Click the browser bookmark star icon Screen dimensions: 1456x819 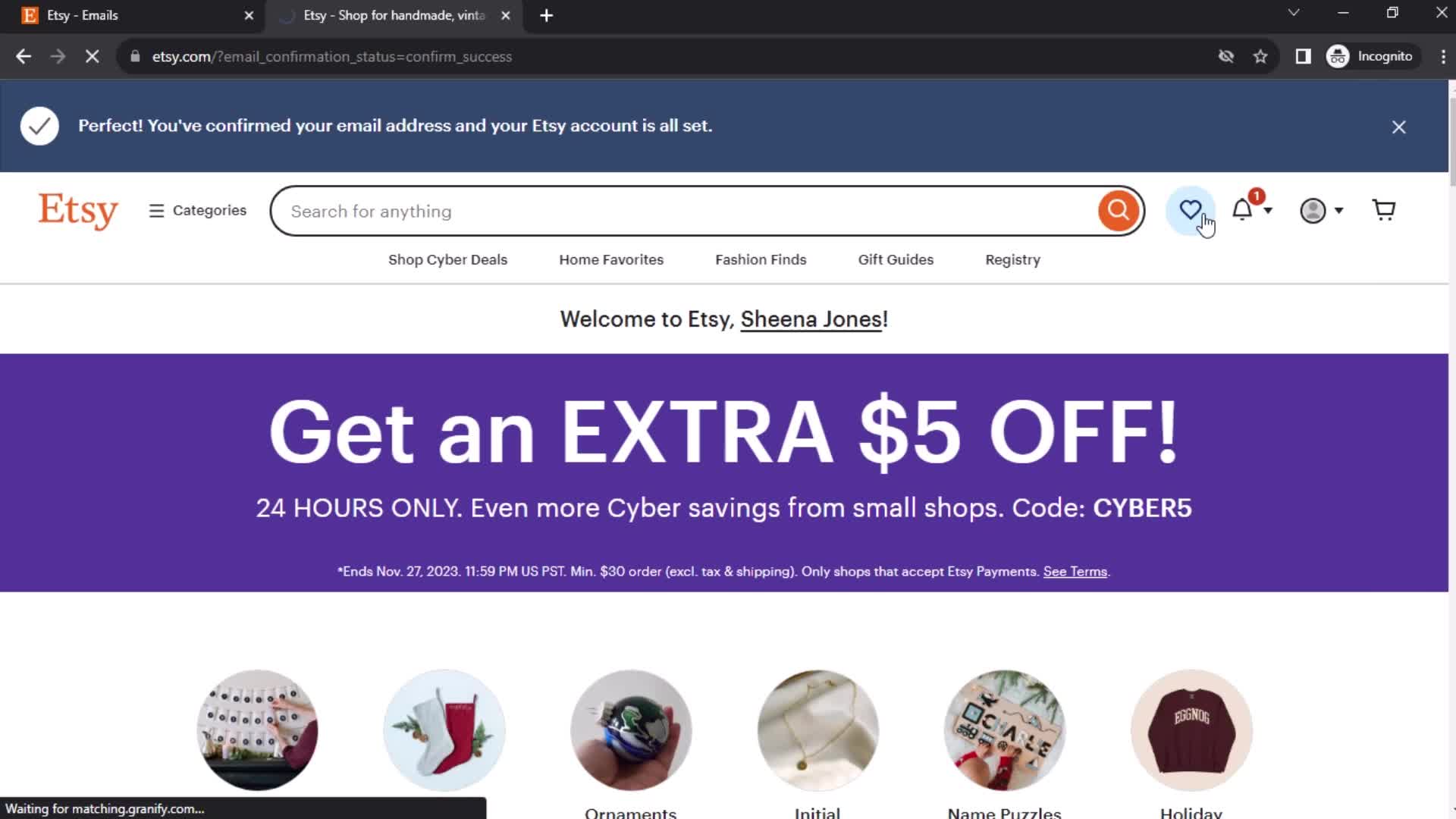1262,56
